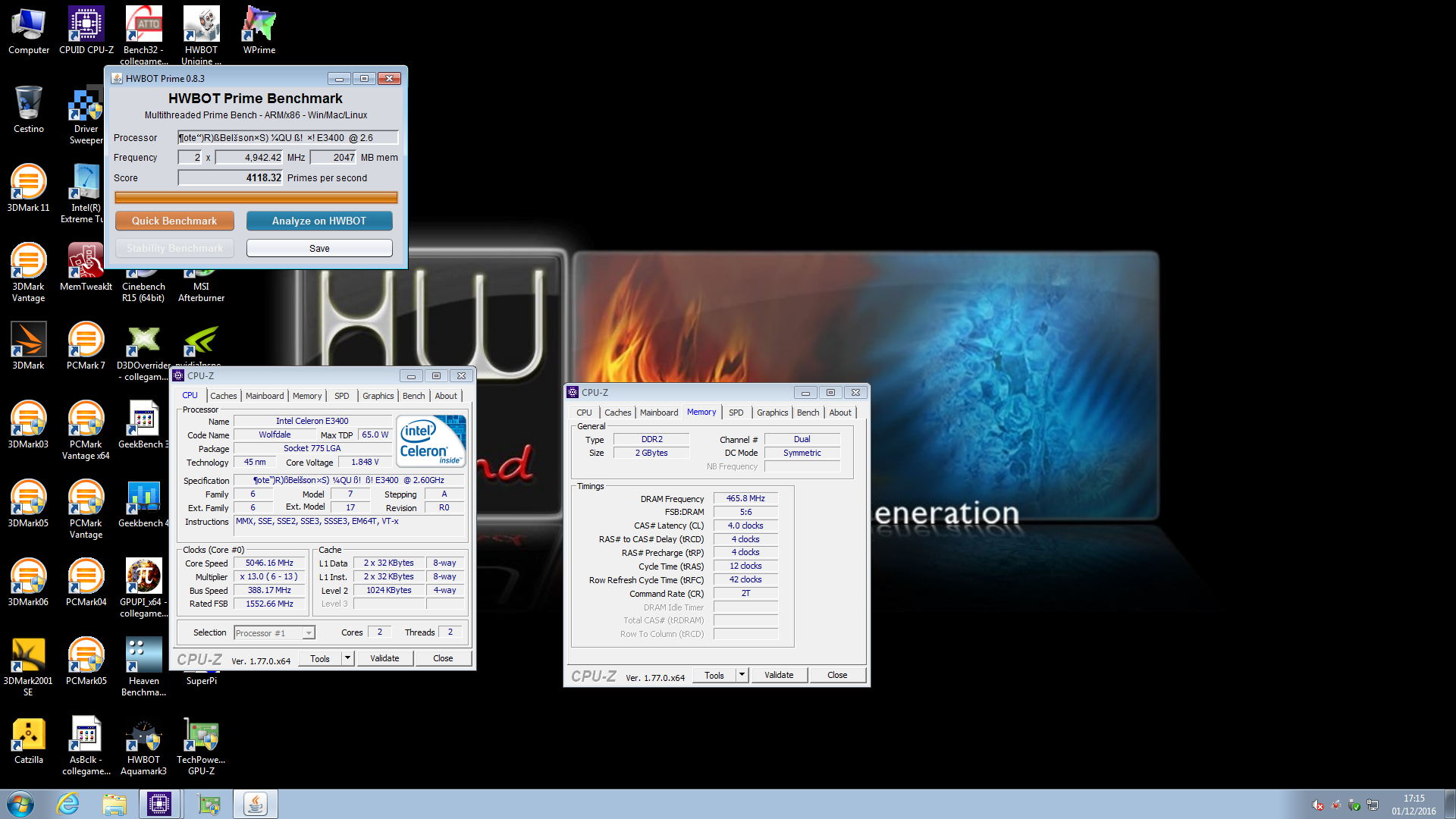This screenshot has width=1456, height=819.
Task: Open Geekbench 4 desktop shortcut
Action: click(x=144, y=504)
